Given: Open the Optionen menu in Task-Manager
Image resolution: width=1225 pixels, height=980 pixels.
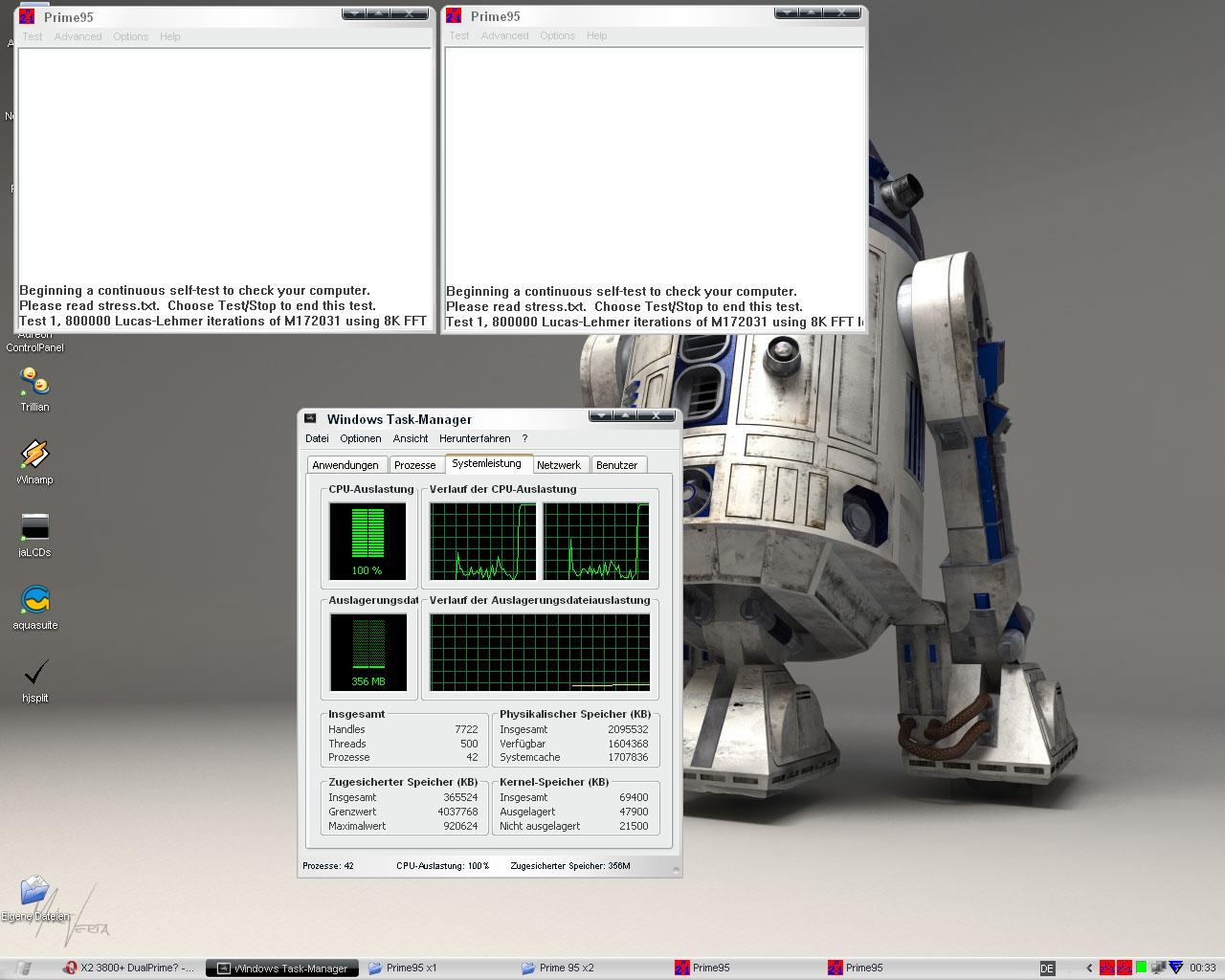Looking at the screenshot, I should point(360,438).
